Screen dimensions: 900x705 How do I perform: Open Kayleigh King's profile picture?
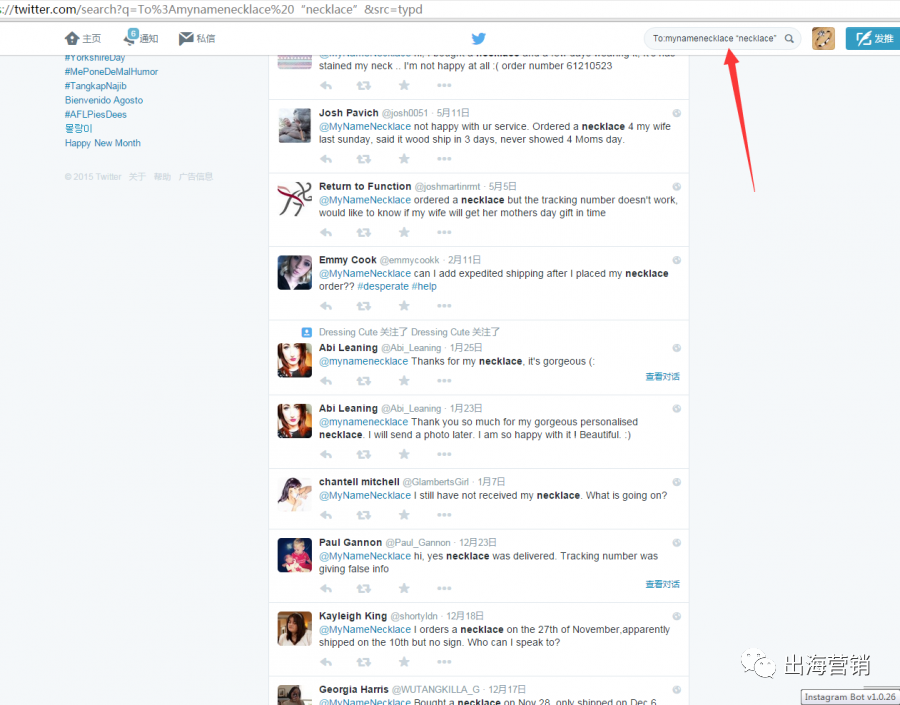click(x=294, y=628)
